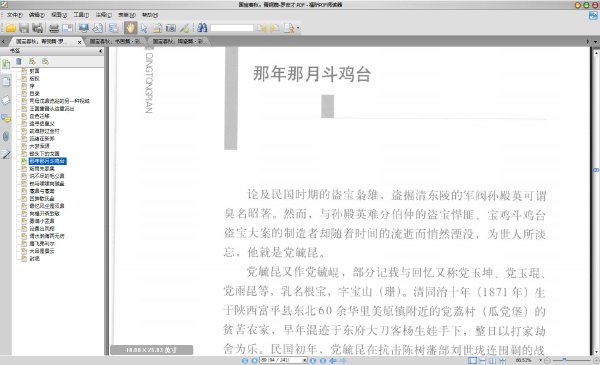Open the search options dropdown arrow

point(298,28)
